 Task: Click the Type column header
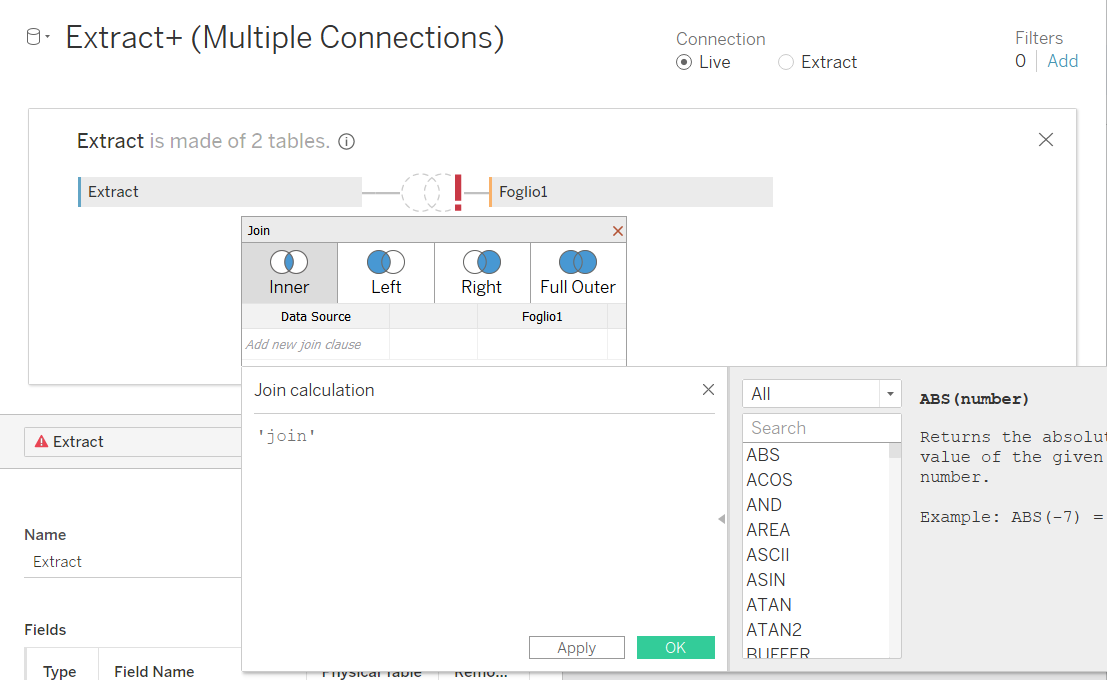click(x=59, y=671)
